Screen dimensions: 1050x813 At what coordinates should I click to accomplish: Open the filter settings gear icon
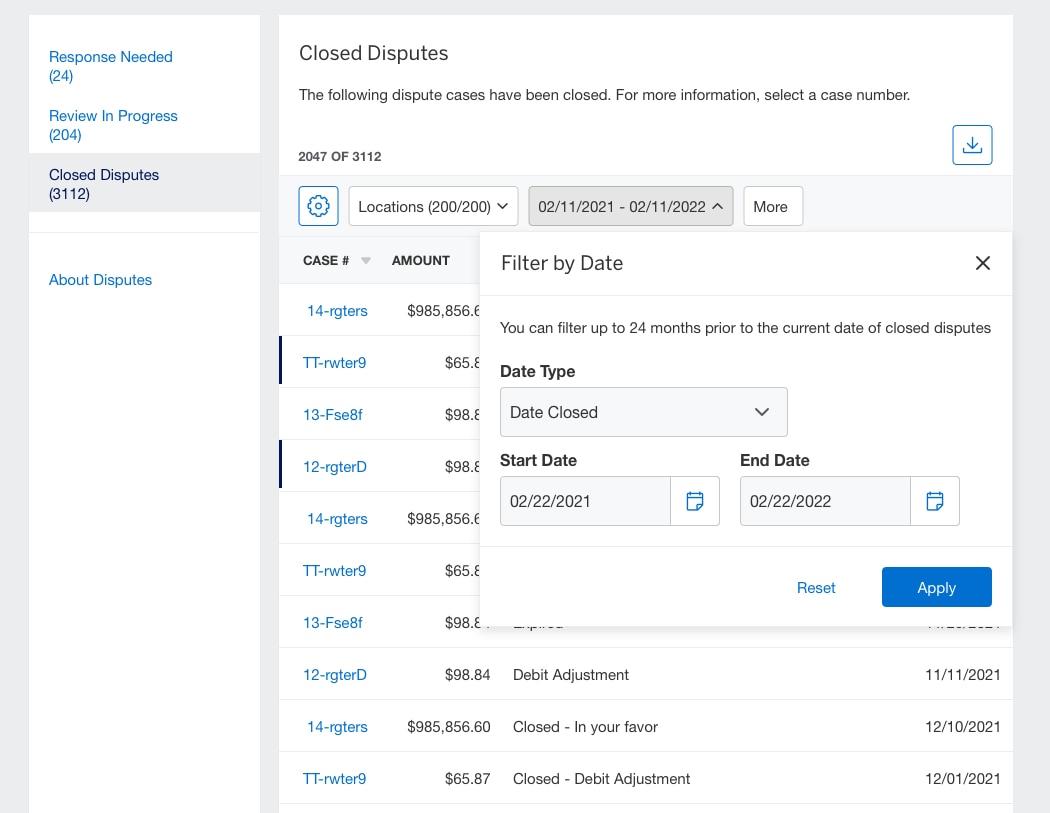point(318,206)
